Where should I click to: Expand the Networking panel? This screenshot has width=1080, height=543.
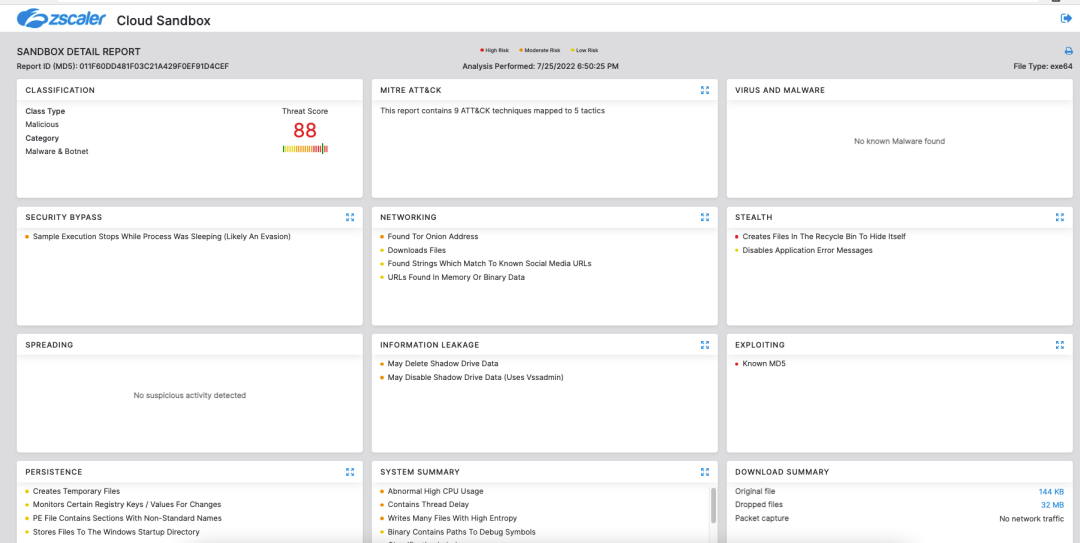coord(705,217)
